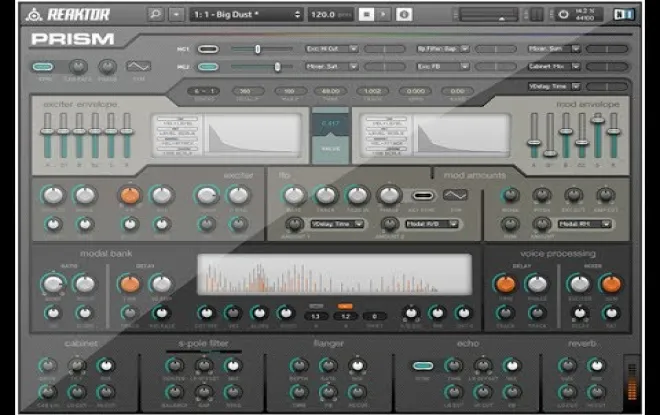
Task: Open the Exc Hi Cut dropdown
Action: pyautogui.click(x=330, y=48)
